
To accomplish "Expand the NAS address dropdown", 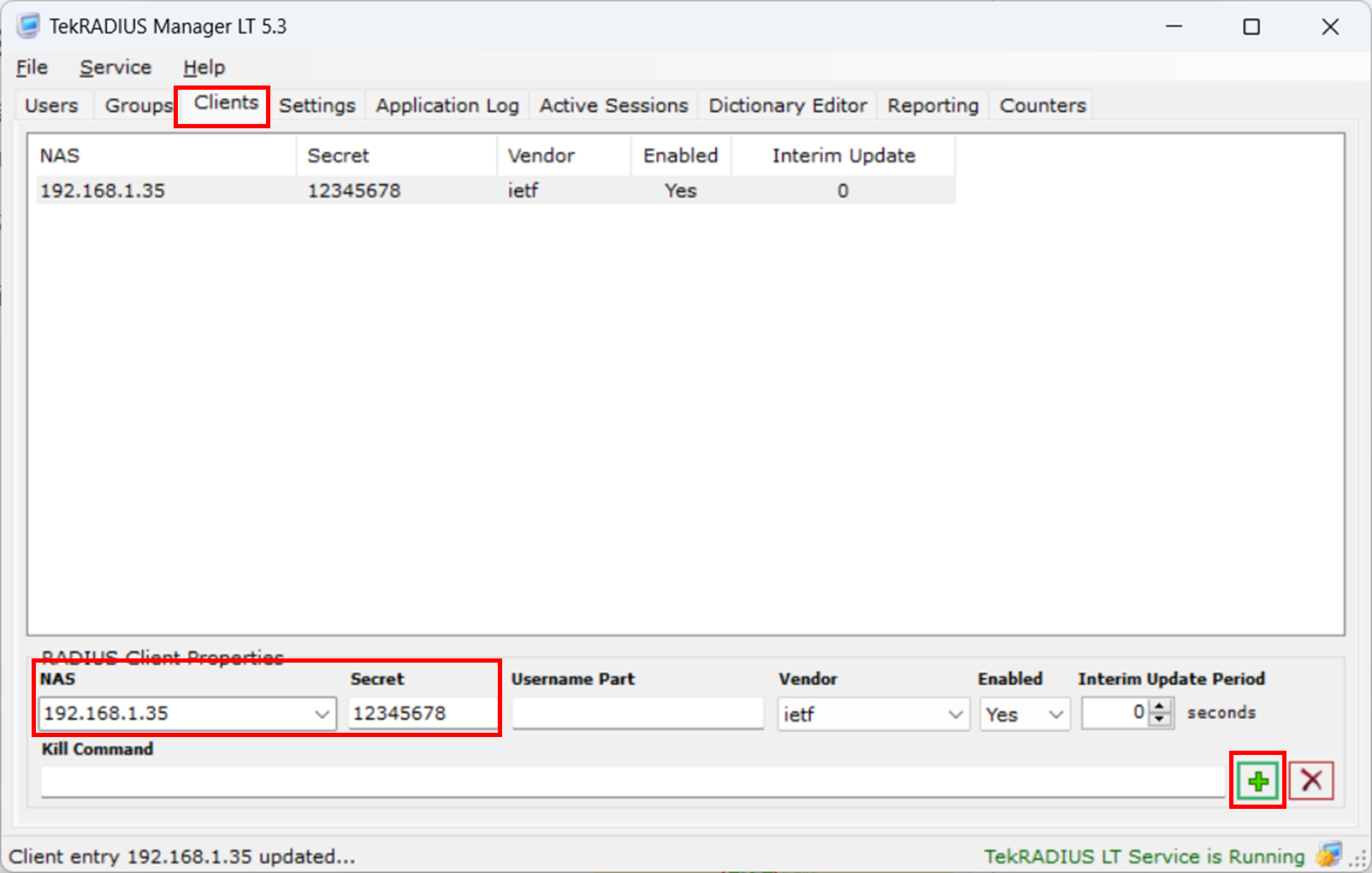I will click(322, 713).
